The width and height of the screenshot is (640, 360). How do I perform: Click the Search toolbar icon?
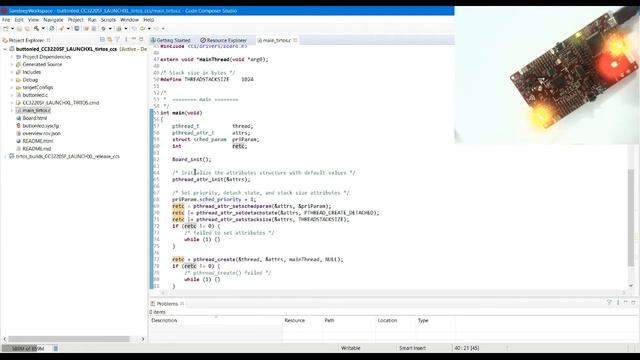(51, 29)
